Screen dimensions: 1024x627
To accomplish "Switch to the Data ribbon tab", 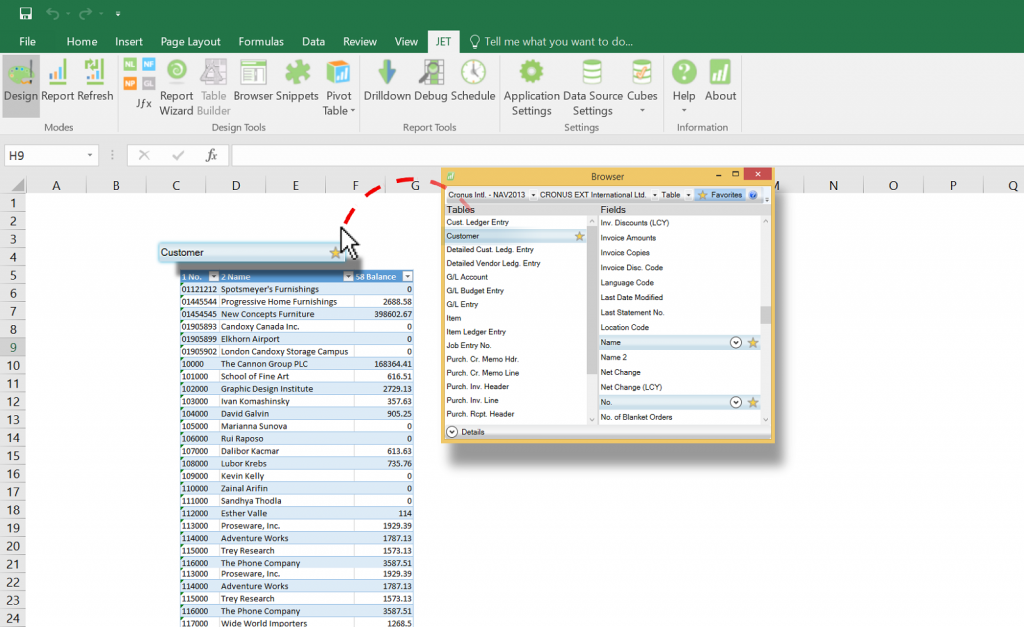I will [x=313, y=42].
